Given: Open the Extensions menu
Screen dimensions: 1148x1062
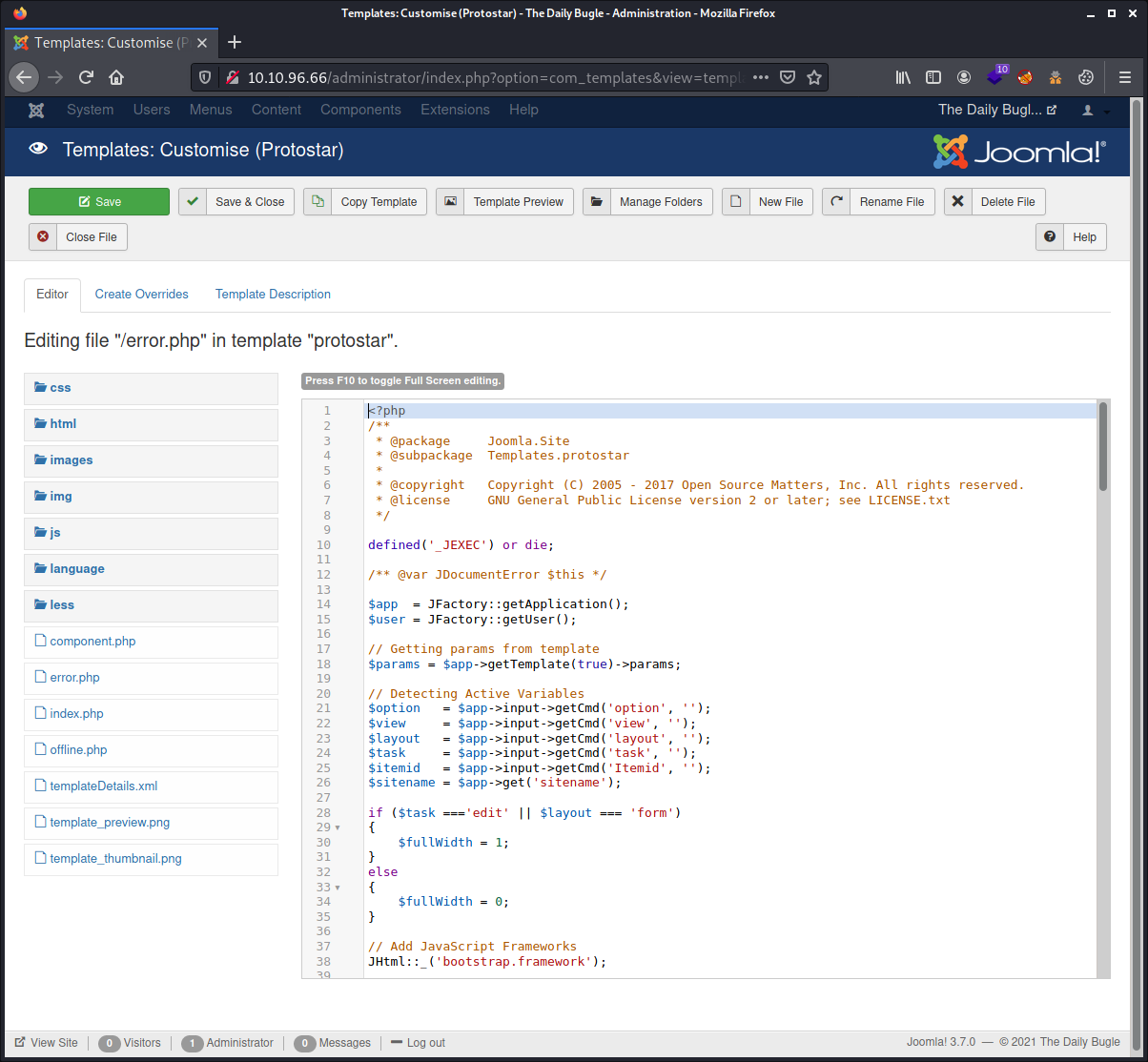Looking at the screenshot, I should pos(455,110).
